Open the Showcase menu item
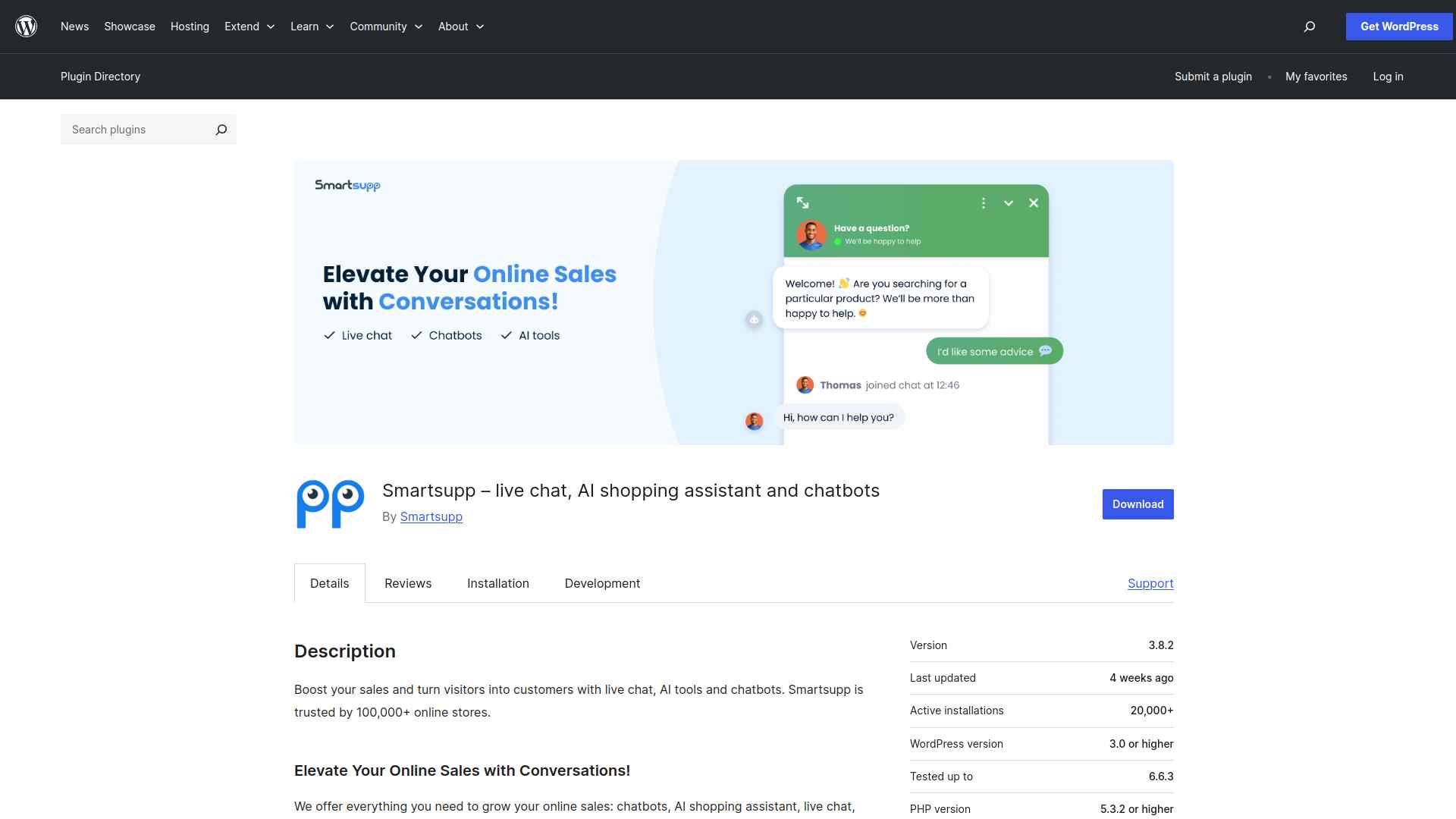Screen dimensions: 1456x819 [x=130, y=27]
